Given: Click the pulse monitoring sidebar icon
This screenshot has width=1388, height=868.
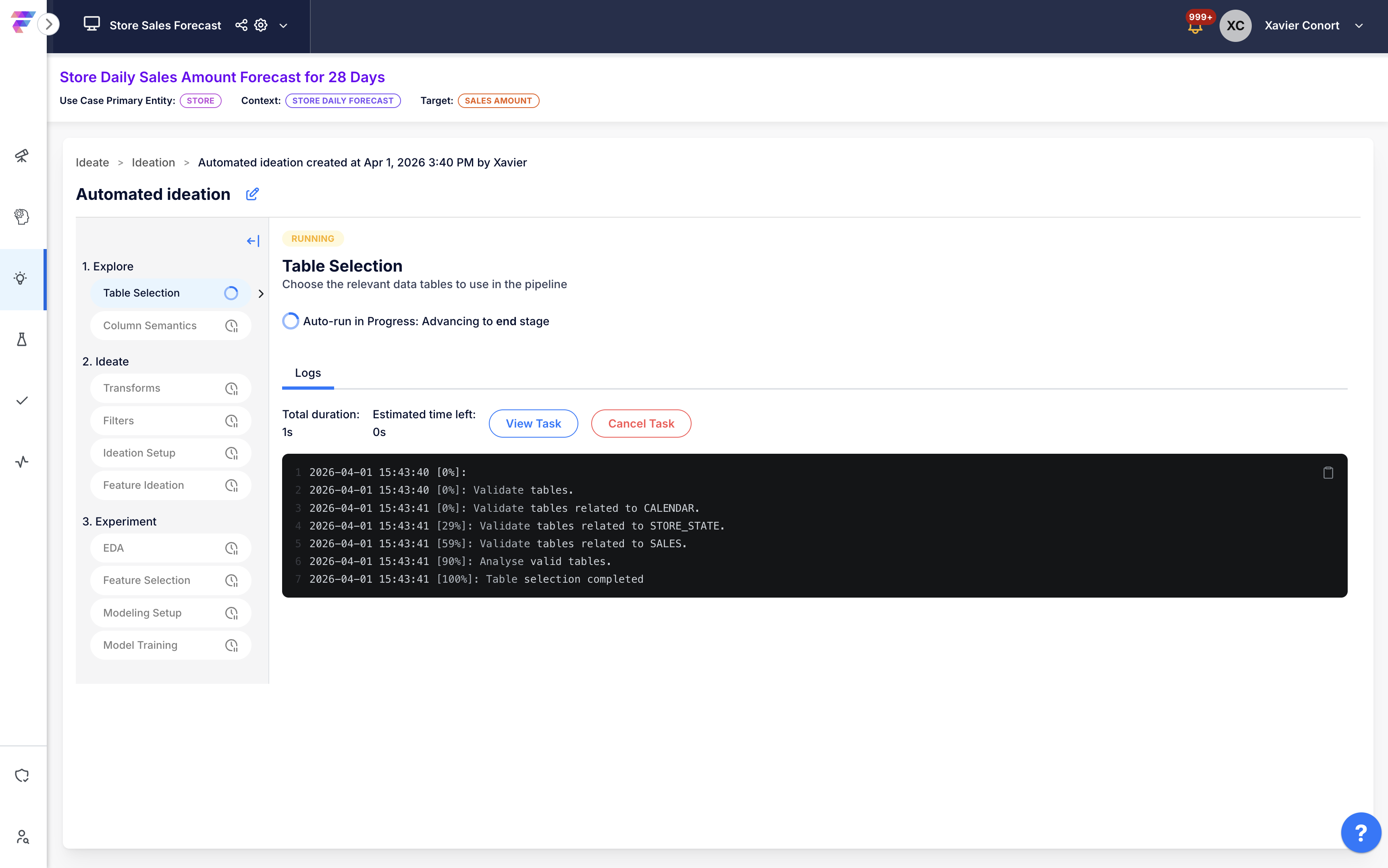Looking at the screenshot, I should (x=22, y=461).
